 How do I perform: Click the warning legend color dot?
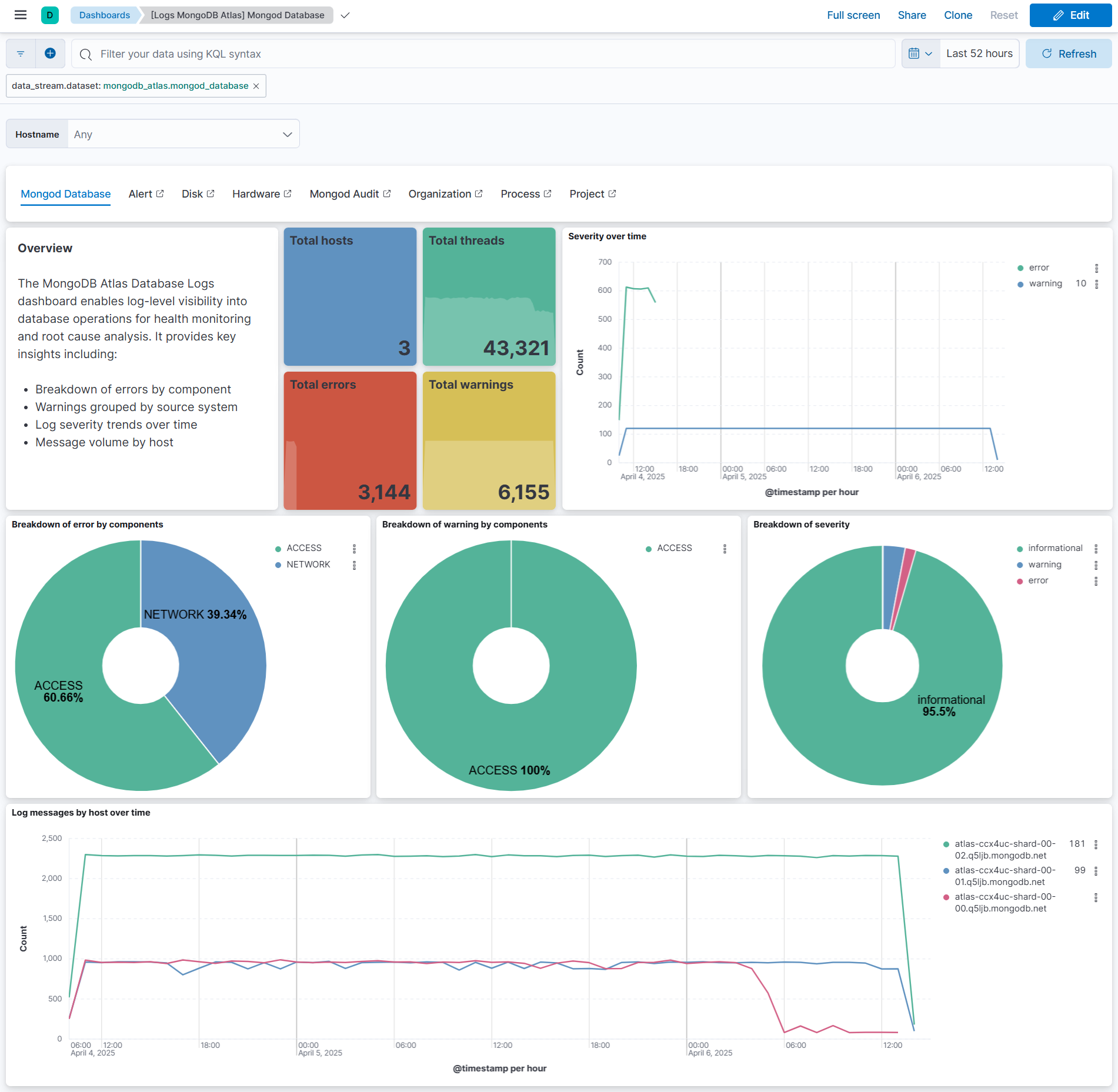(x=1019, y=283)
